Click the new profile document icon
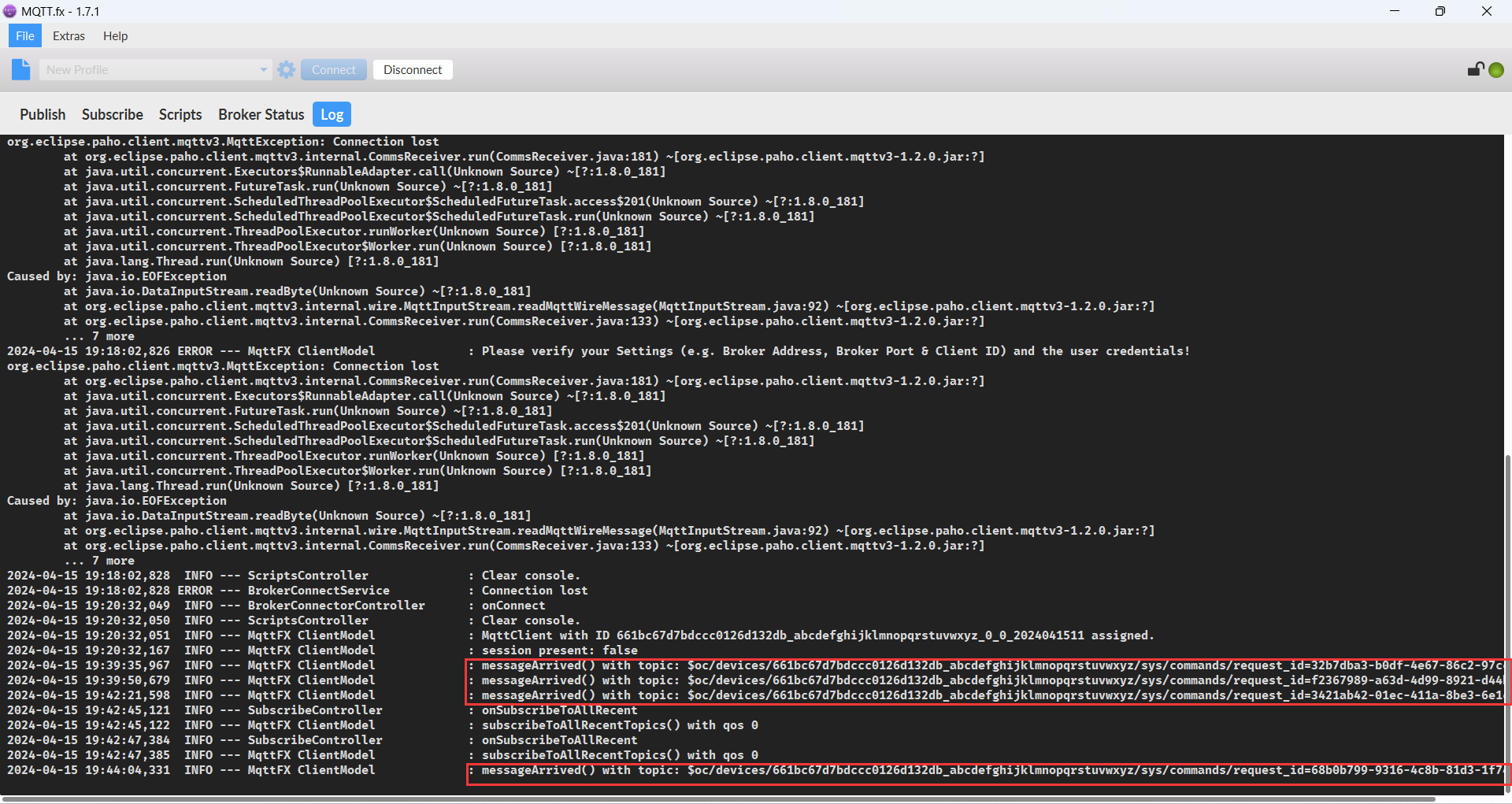The width and height of the screenshot is (1512, 804). (21, 69)
